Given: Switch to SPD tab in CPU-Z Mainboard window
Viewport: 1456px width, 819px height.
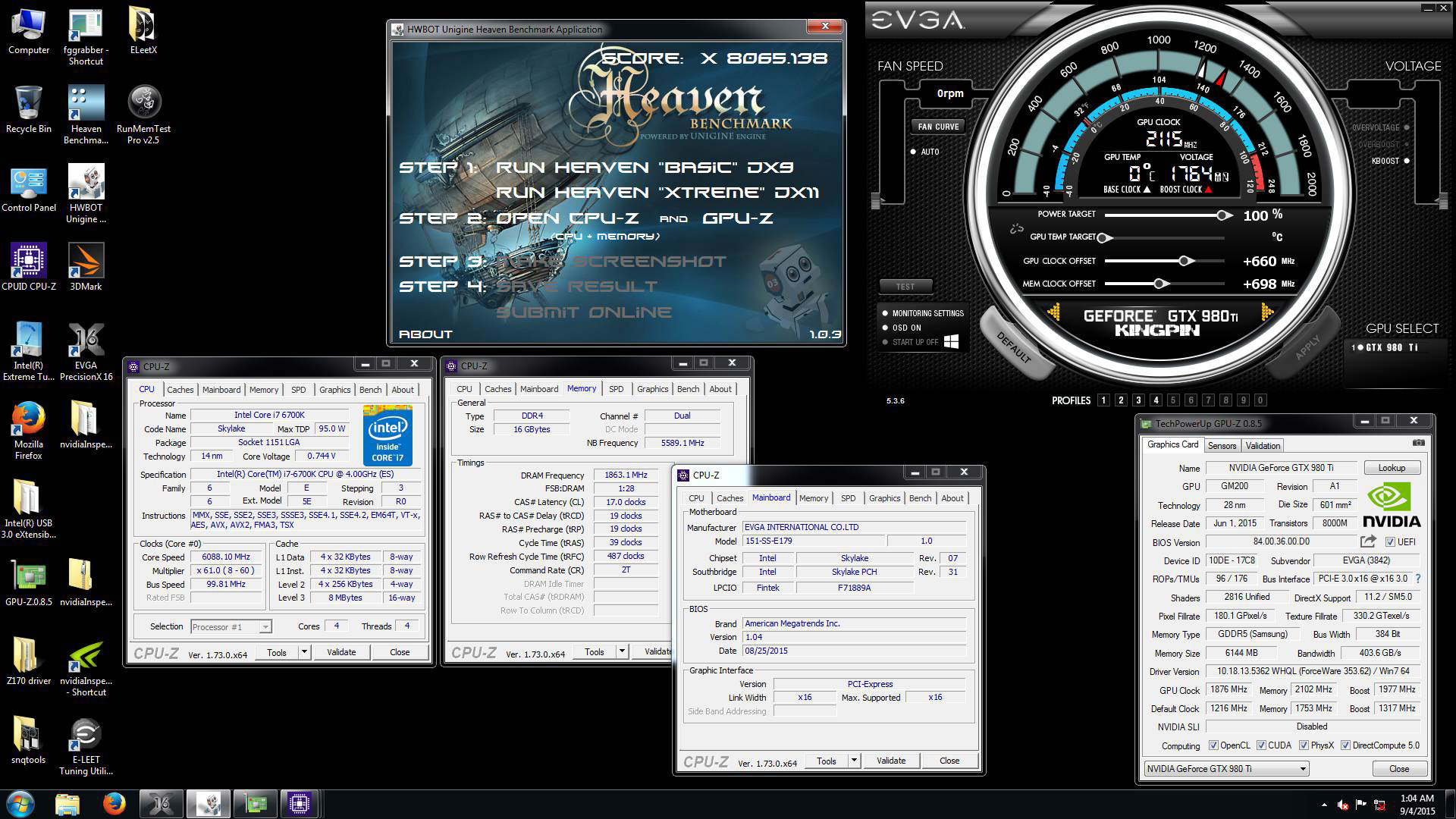Looking at the screenshot, I should click(848, 498).
